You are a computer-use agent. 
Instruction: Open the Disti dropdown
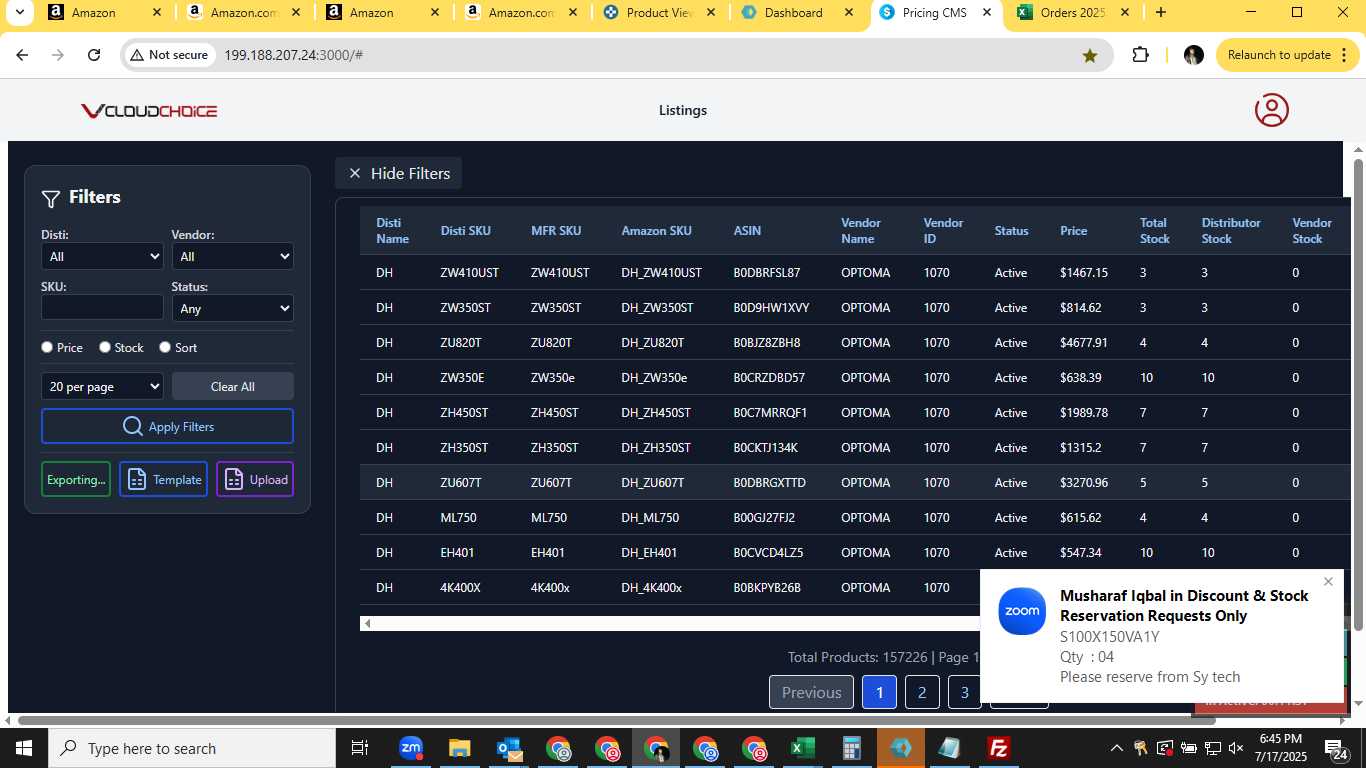tap(102, 256)
